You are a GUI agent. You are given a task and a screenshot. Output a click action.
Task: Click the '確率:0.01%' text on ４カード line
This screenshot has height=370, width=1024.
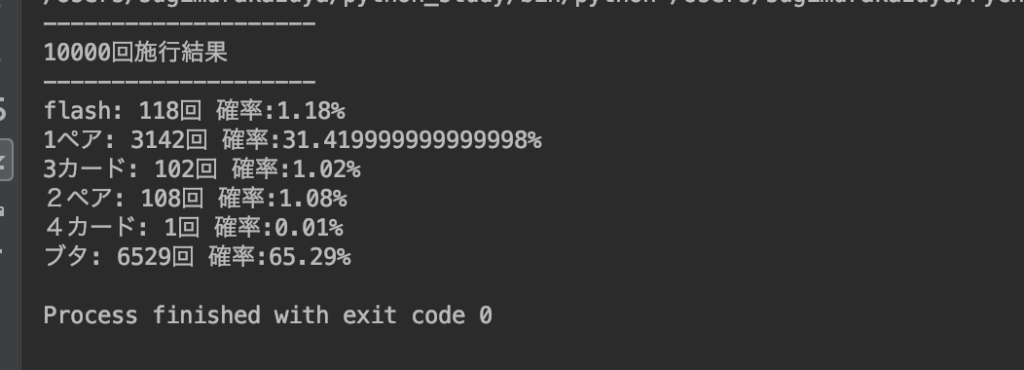[278, 228]
